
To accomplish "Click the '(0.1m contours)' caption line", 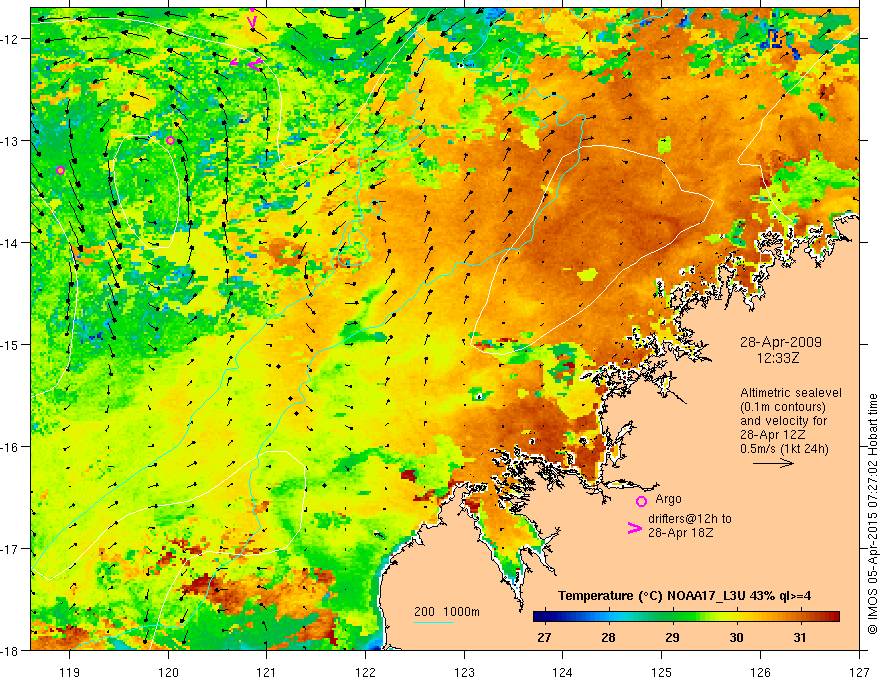I will tap(783, 407).
